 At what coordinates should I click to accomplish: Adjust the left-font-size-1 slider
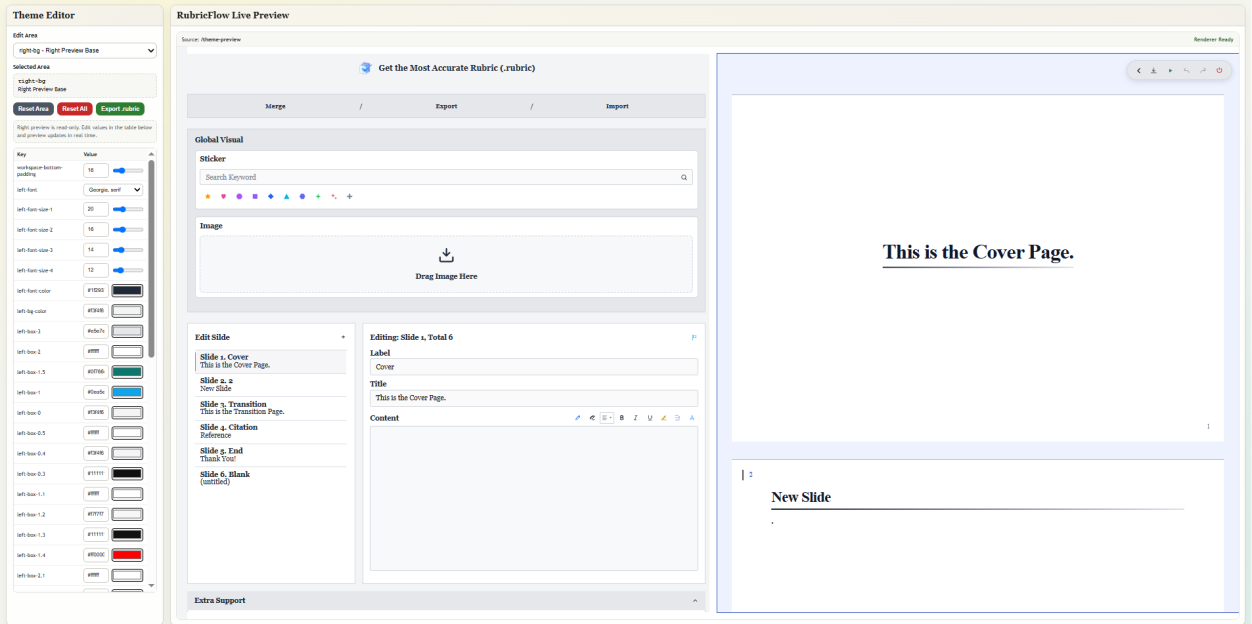tap(127, 209)
